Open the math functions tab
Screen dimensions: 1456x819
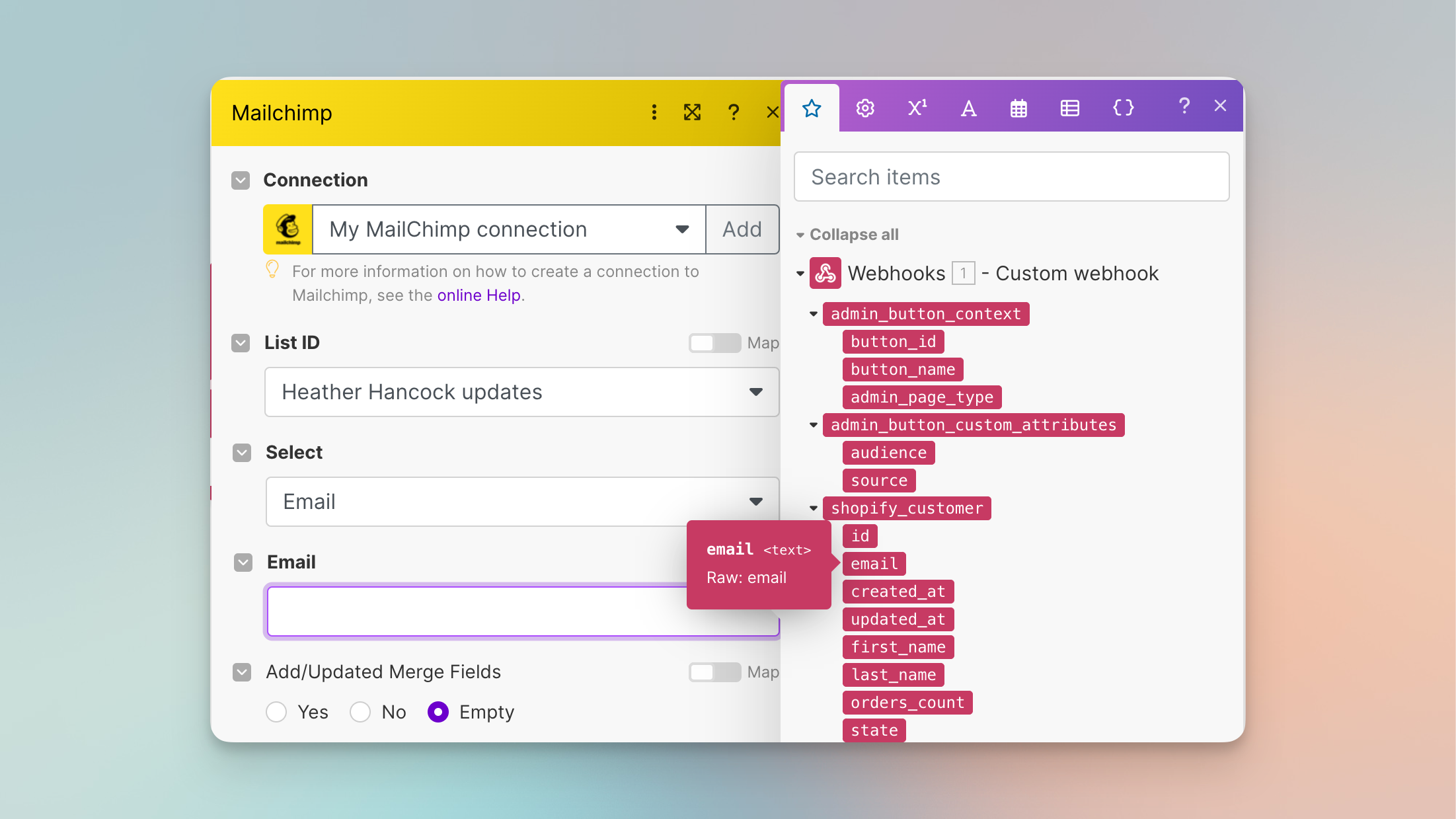click(x=917, y=108)
